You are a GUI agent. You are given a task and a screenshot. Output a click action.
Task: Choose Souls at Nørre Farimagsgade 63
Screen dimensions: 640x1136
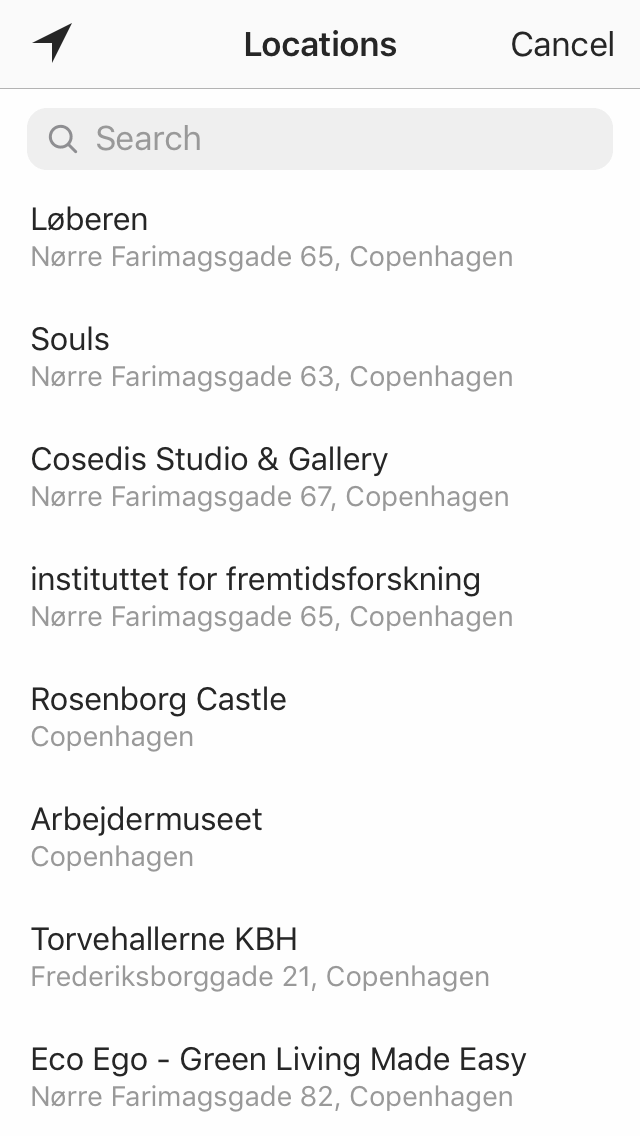tap(70, 340)
